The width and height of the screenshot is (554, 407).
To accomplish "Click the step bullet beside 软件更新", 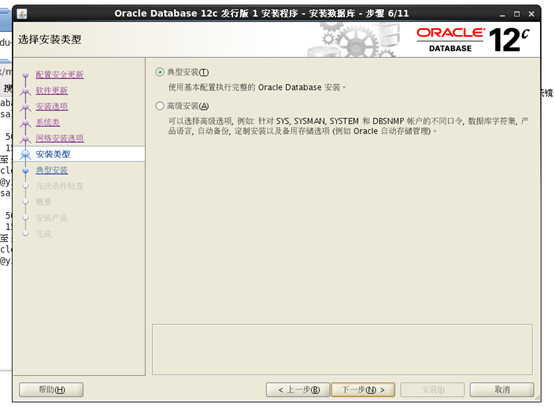I will click(25, 91).
